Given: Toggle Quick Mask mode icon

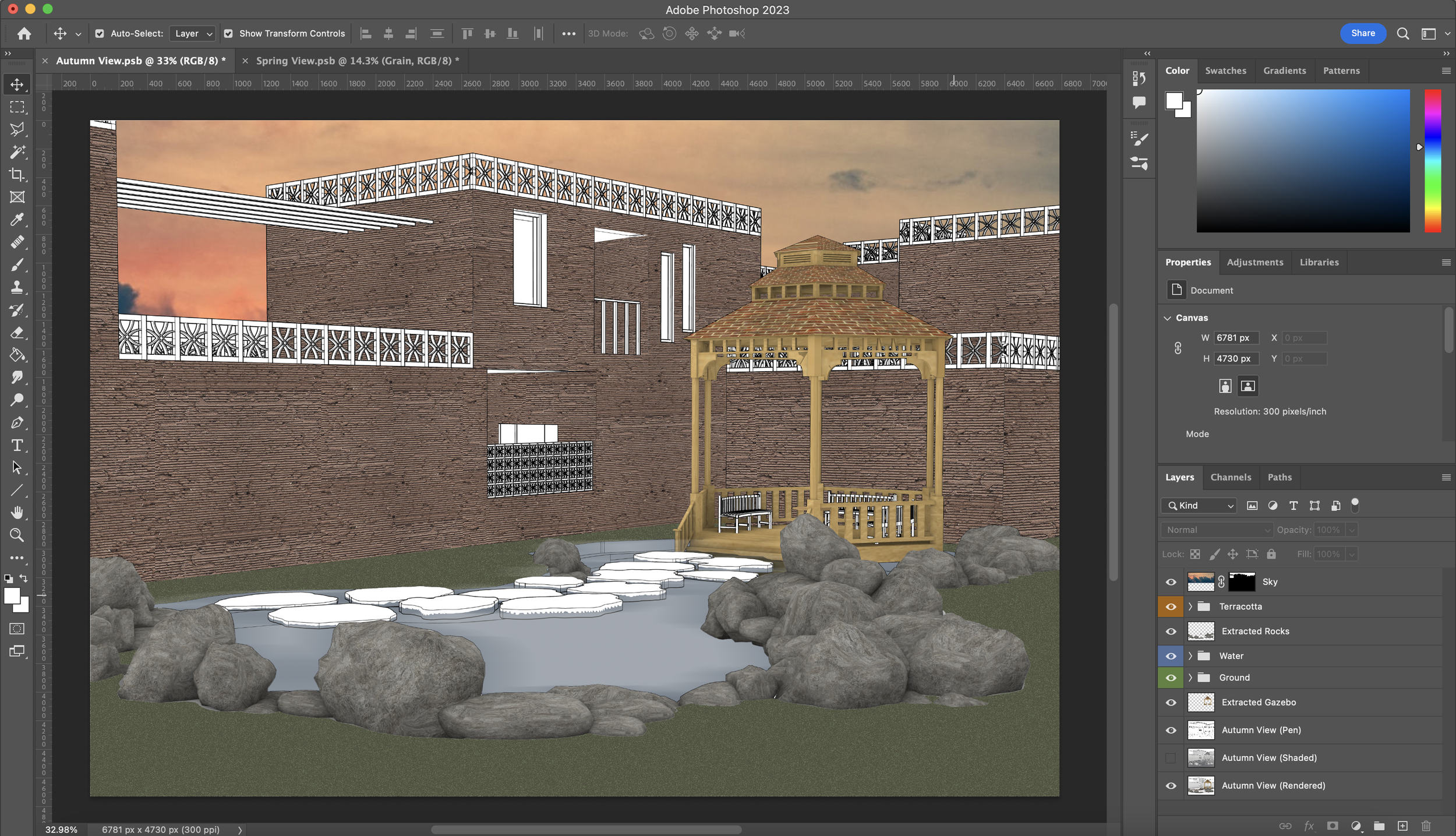Looking at the screenshot, I should [17, 629].
